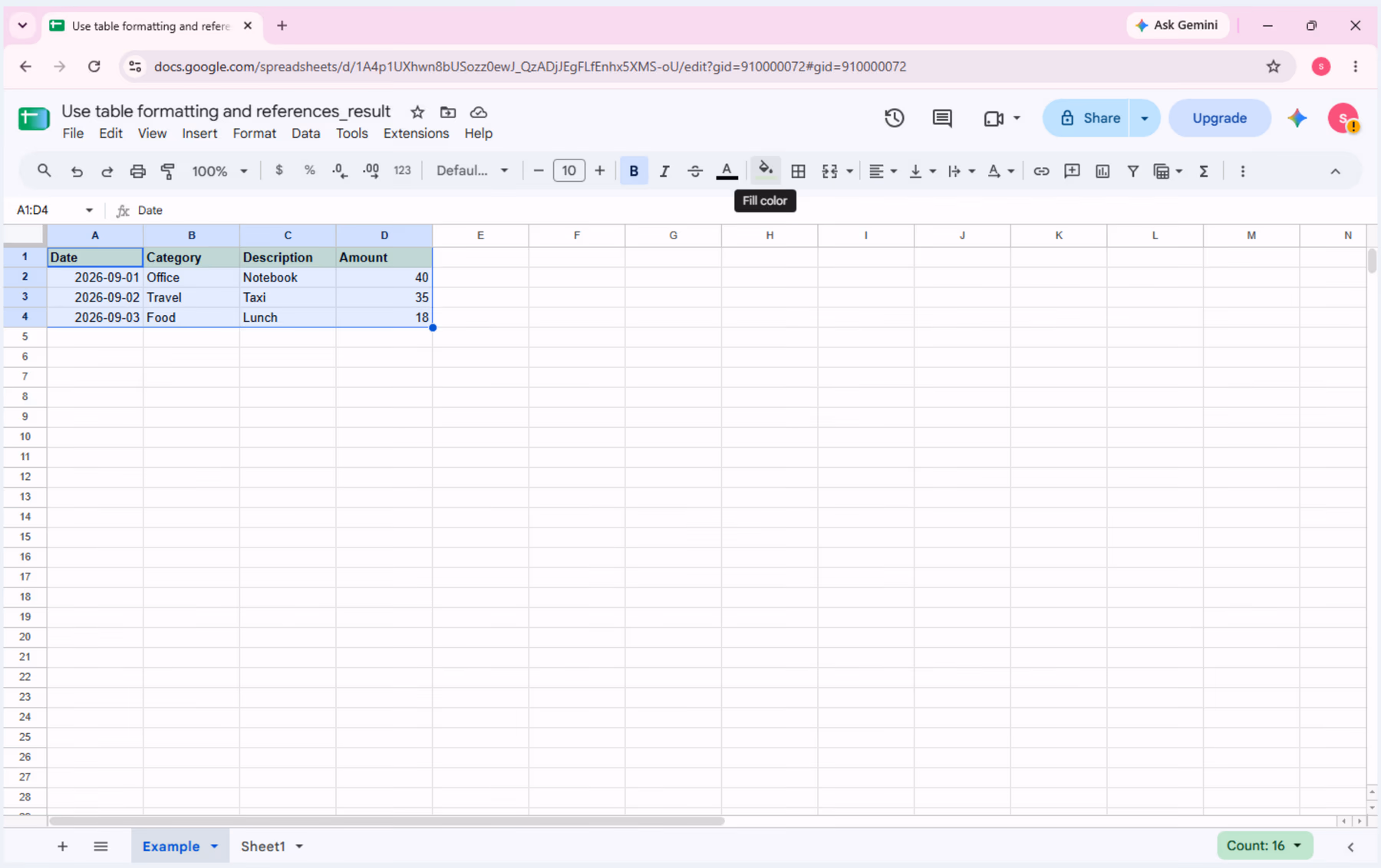This screenshot has width=1381, height=868.
Task: Open the Count: 16 summary dropdown
Action: click(1264, 845)
